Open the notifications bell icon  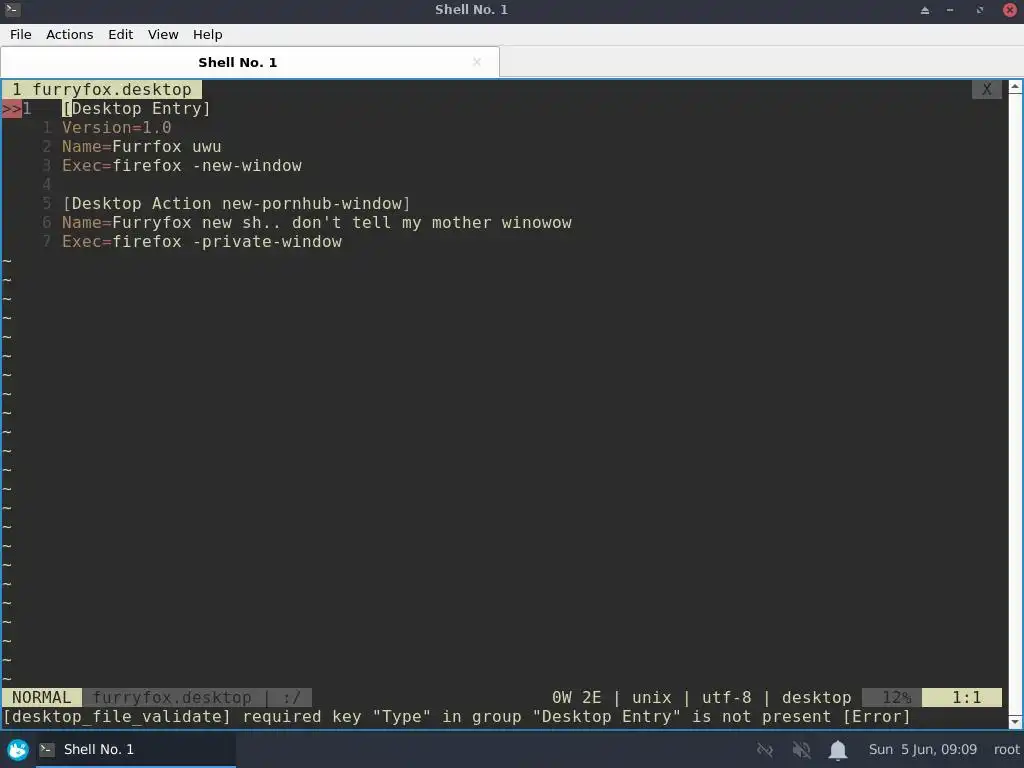[x=838, y=750]
